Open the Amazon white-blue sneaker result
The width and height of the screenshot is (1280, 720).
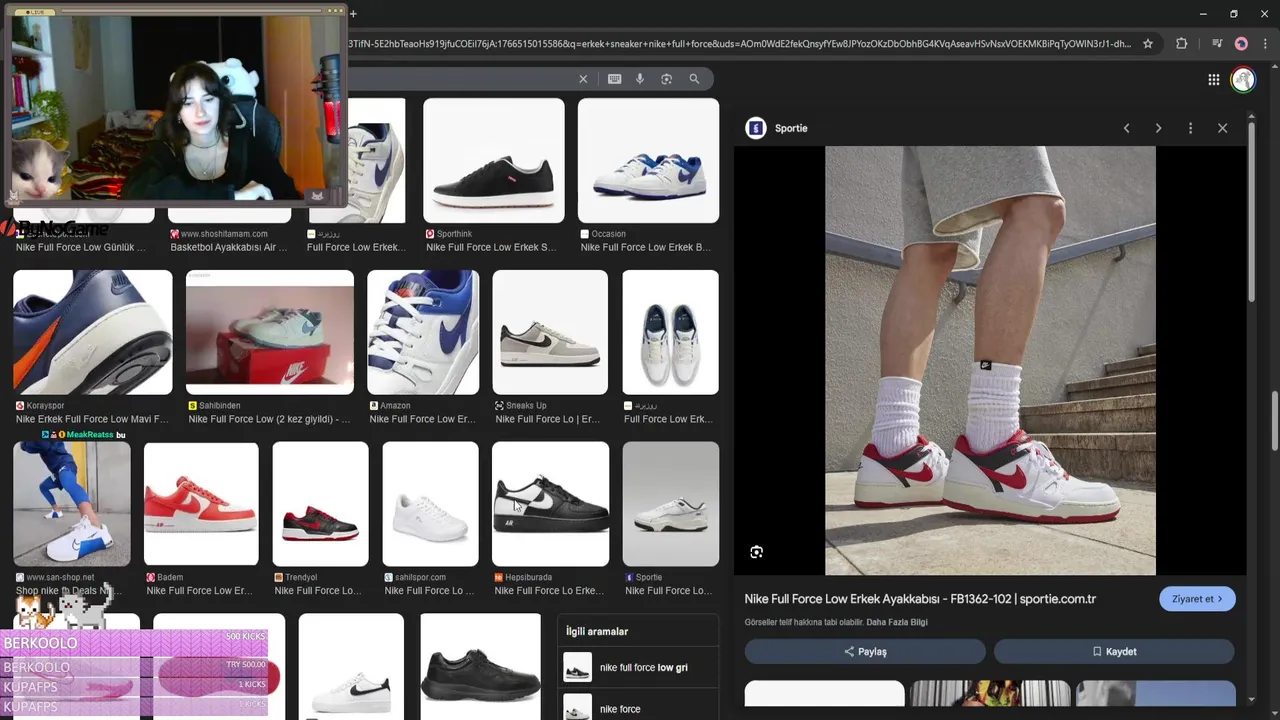coord(423,332)
